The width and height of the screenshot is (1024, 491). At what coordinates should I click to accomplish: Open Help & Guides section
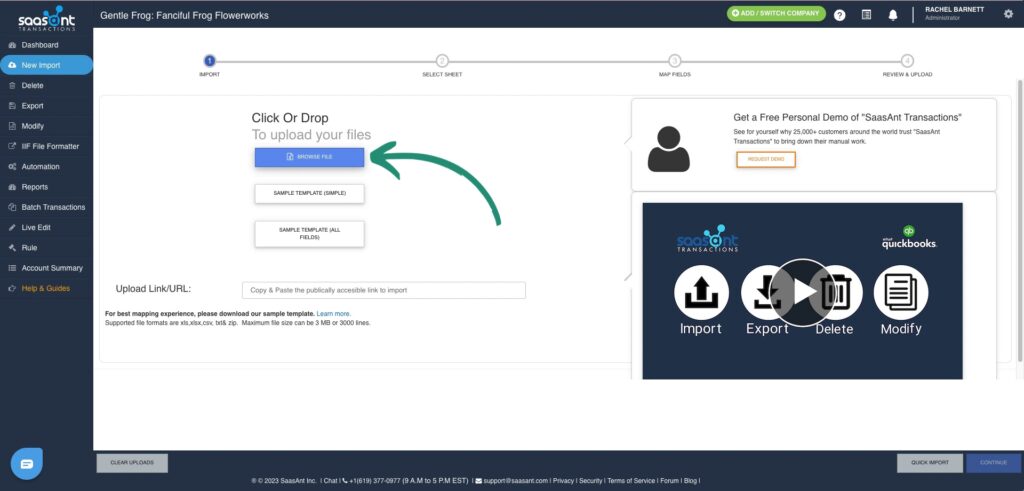(x=45, y=288)
